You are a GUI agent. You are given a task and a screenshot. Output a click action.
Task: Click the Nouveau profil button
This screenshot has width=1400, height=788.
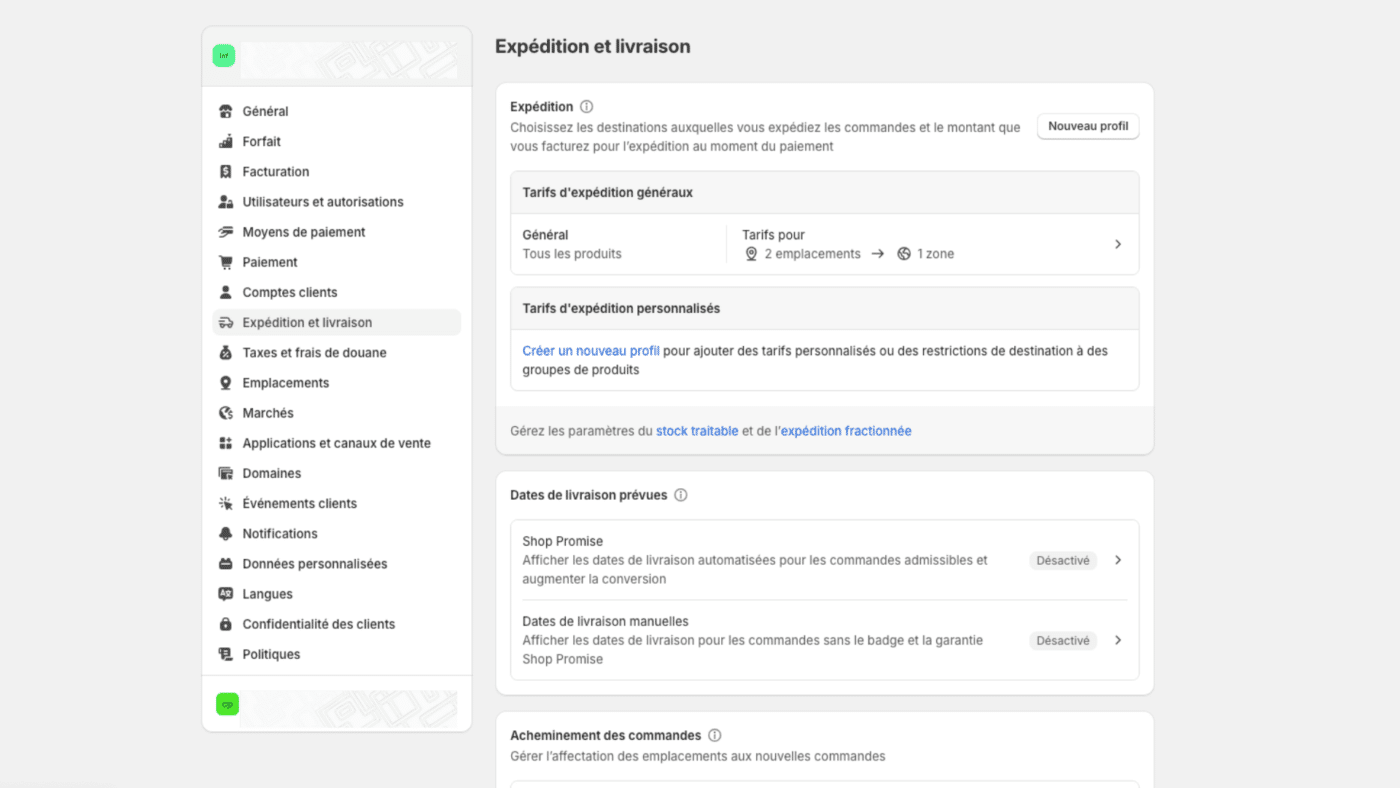pyautogui.click(x=1088, y=126)
